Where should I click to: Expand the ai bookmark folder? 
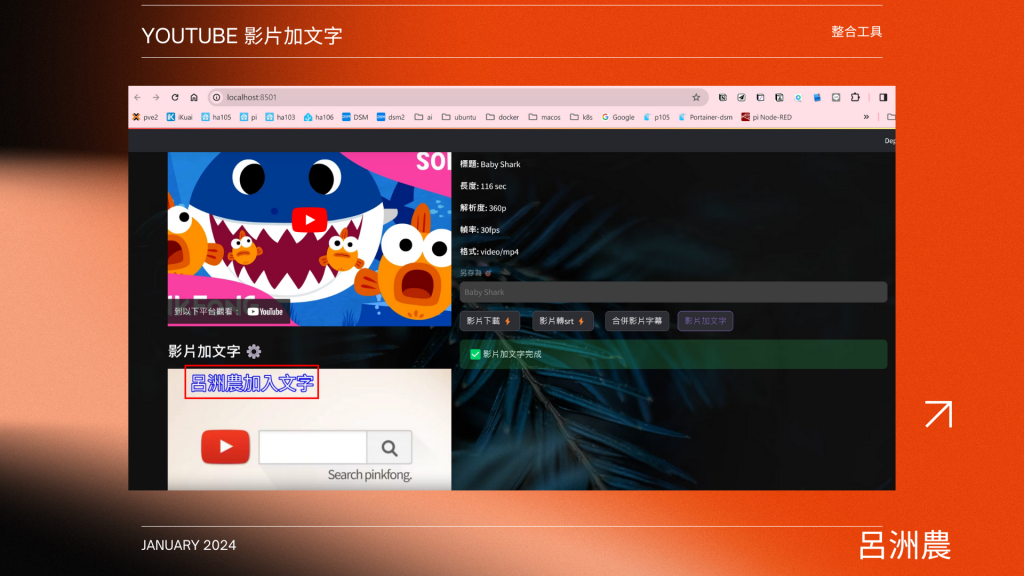pos(423,118)
